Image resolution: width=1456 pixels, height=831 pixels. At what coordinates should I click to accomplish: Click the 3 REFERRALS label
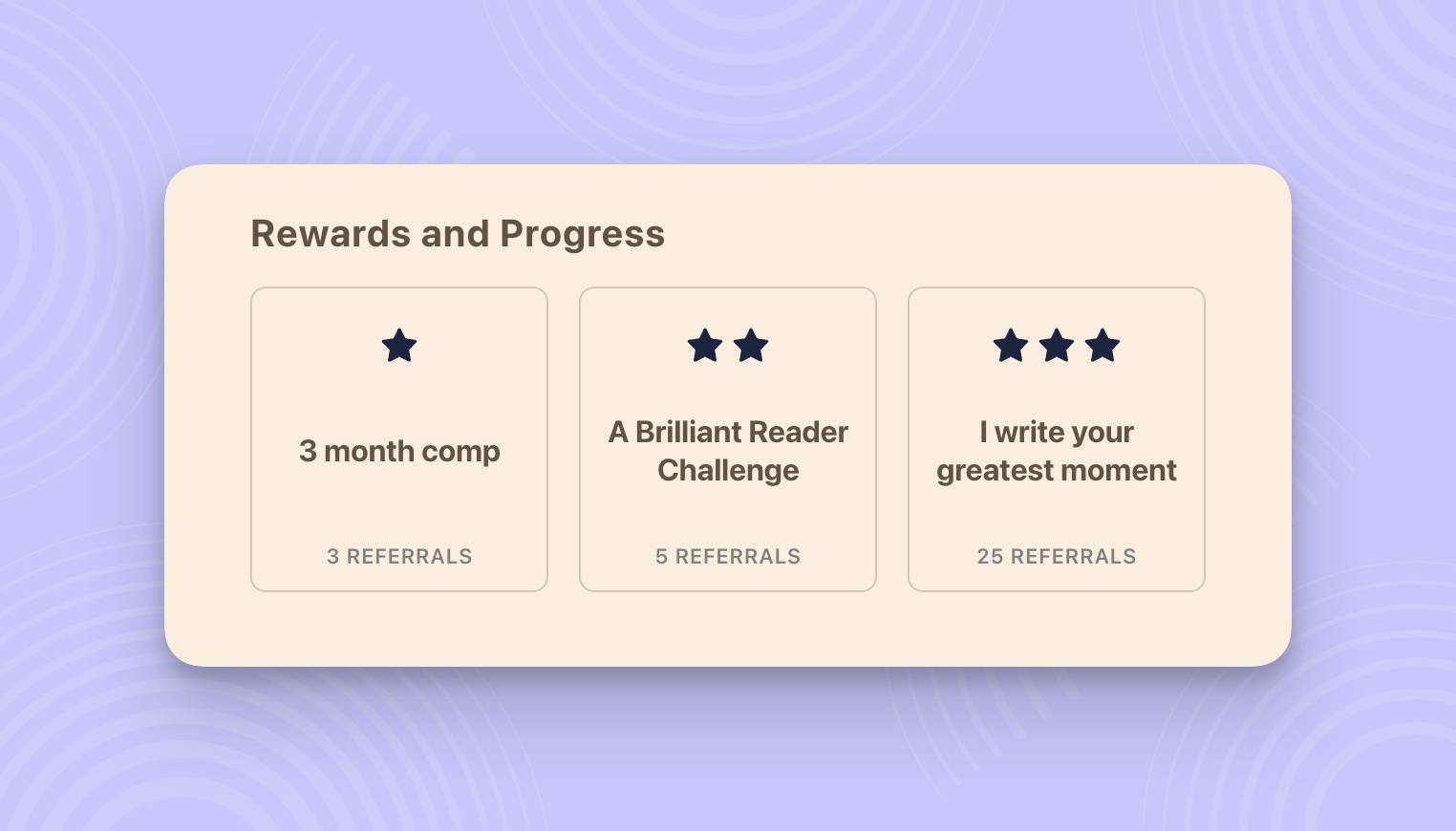point(399,556)
